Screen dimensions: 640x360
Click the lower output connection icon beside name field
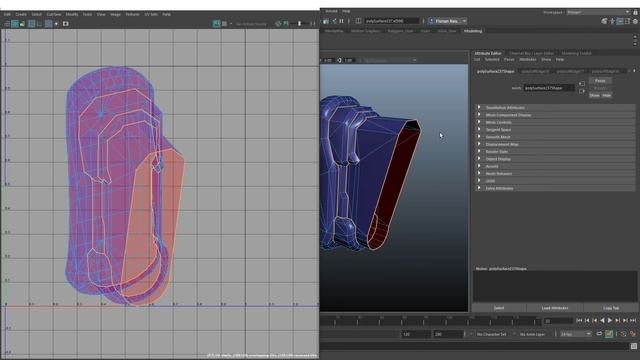582,91
